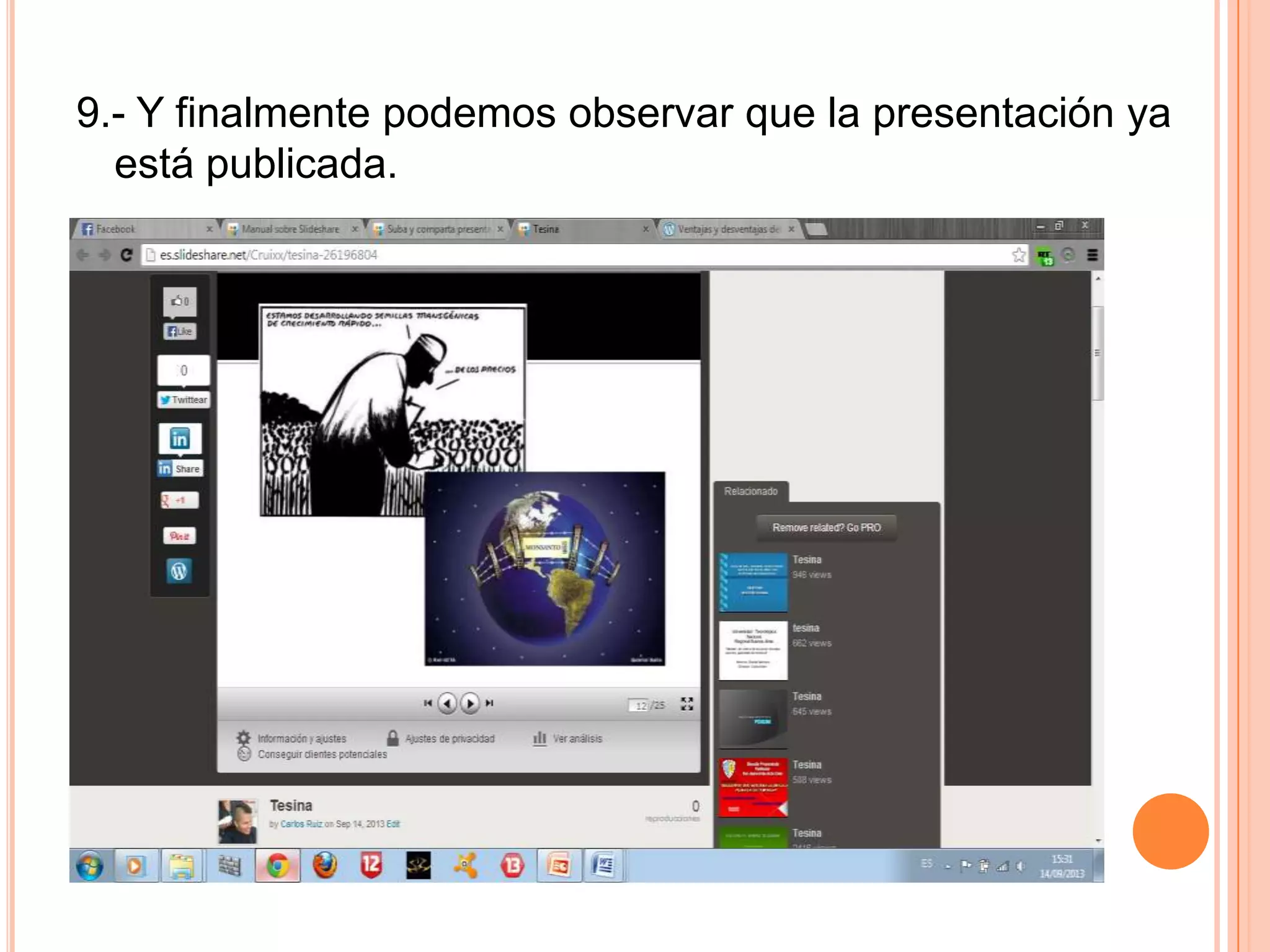Click the slide number input field
1270x952 pixels.
pyautogui.click(x=639, y=705)
